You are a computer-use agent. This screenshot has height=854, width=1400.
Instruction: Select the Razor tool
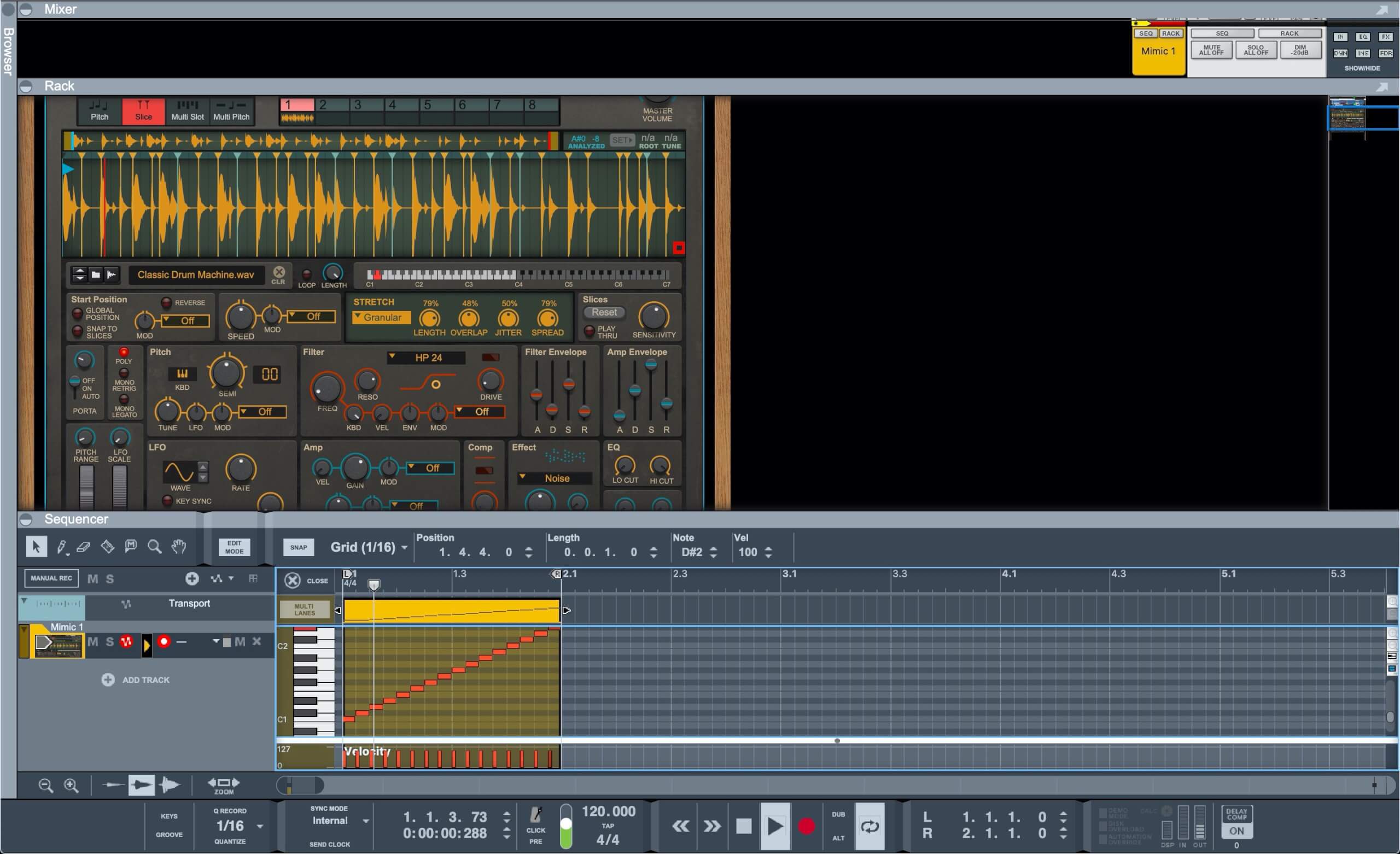(x=107, y=547)
